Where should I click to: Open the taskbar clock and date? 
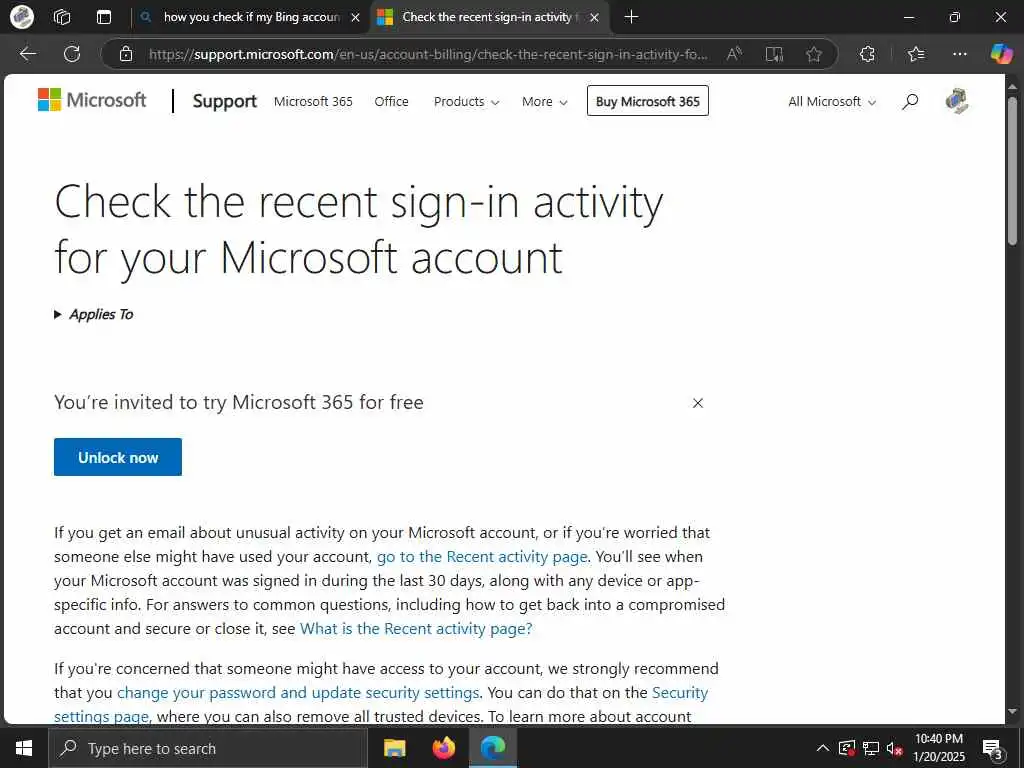coord(938,748)
